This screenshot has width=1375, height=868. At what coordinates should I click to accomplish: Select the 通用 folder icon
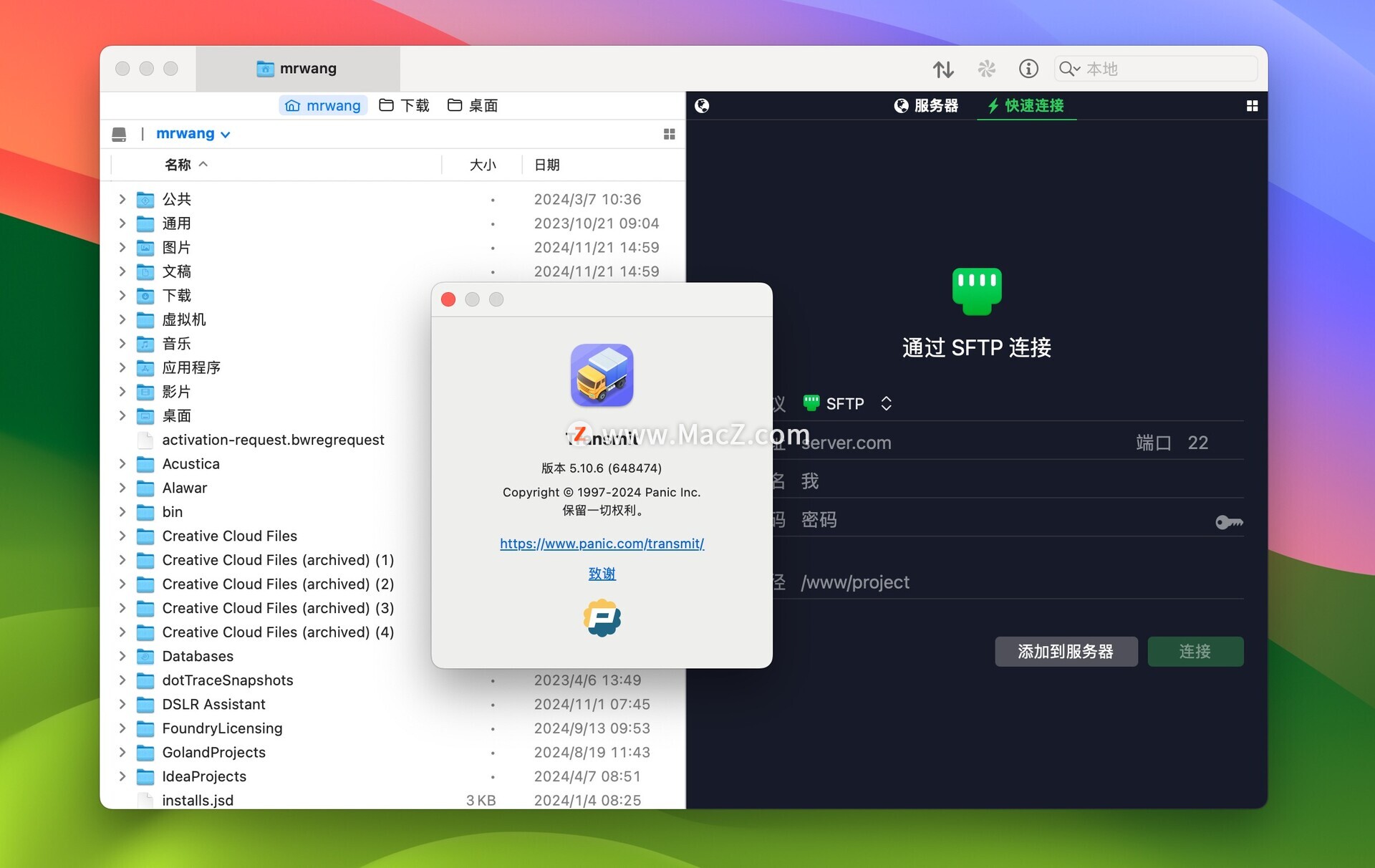tap(145, 223)
